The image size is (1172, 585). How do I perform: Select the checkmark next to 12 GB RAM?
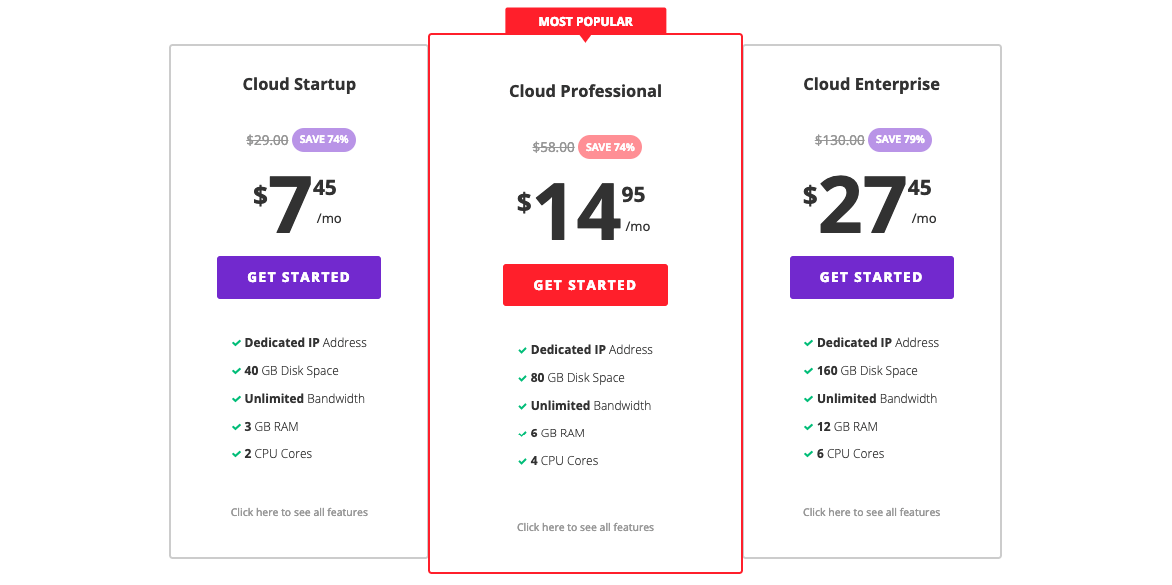[x=808, y=426]
